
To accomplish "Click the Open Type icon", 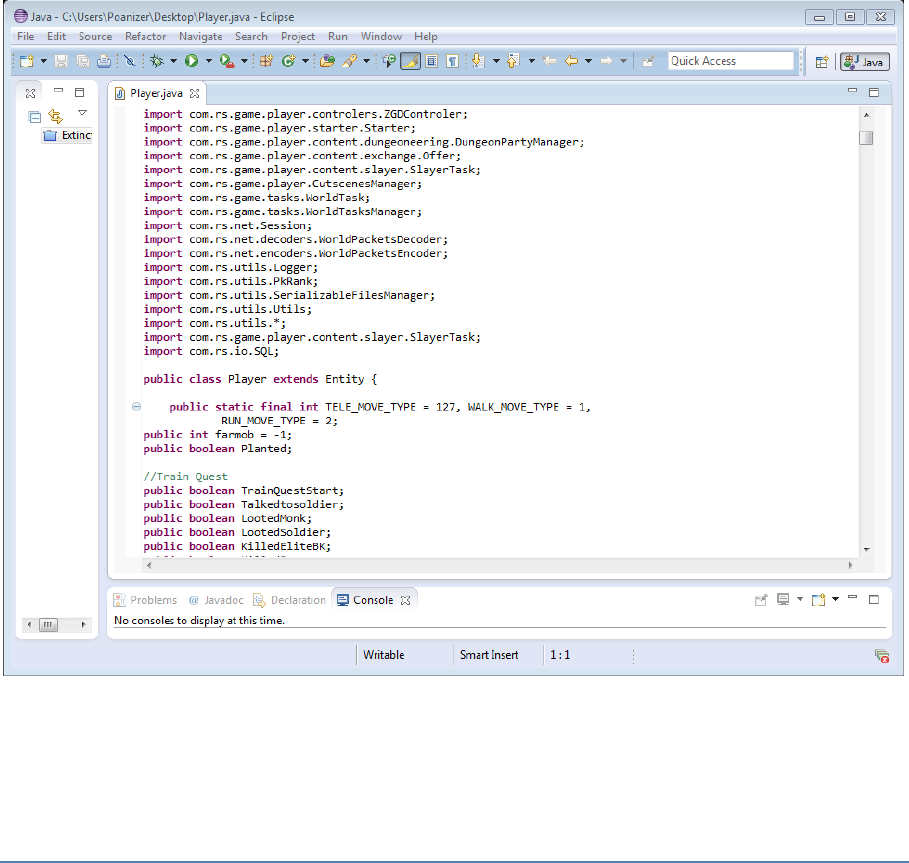I will (x=326, y=61).
